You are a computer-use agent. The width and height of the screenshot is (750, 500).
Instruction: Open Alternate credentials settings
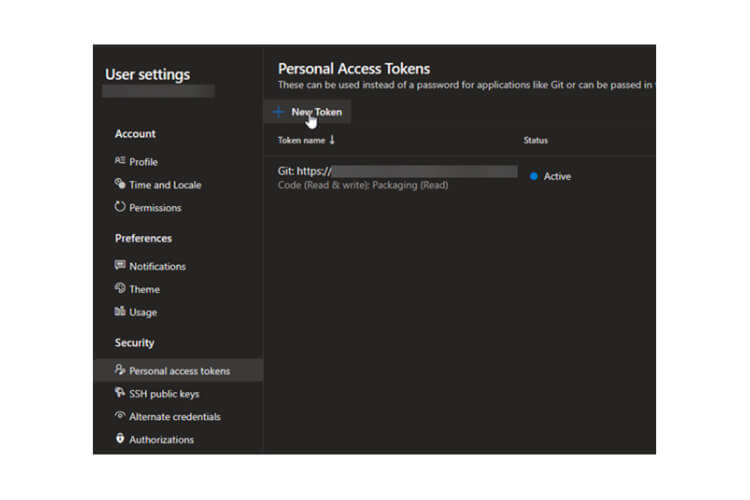[174, 417]
